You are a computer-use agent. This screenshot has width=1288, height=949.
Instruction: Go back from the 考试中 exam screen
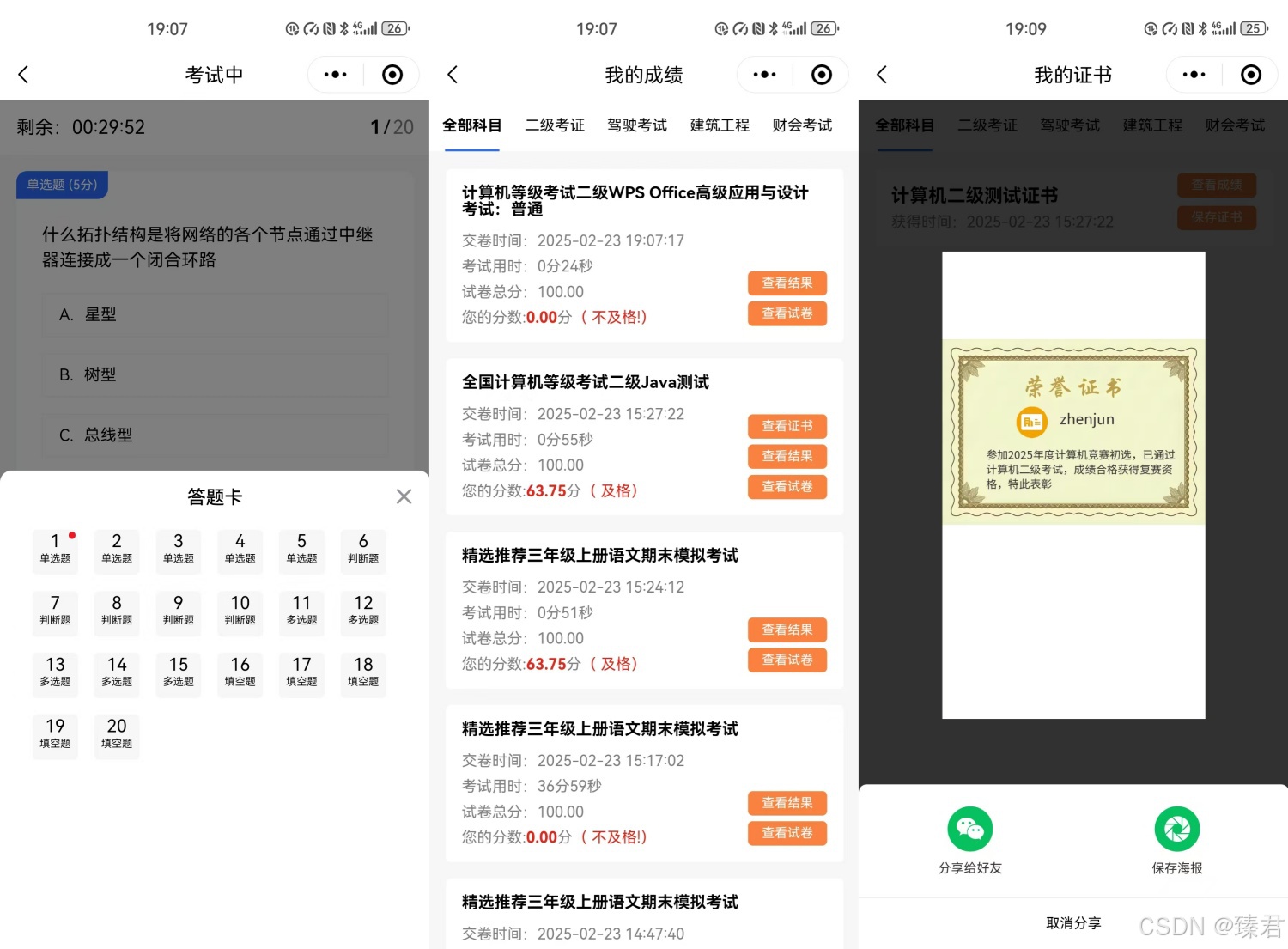pyautogui.click(x=23, y=75)
